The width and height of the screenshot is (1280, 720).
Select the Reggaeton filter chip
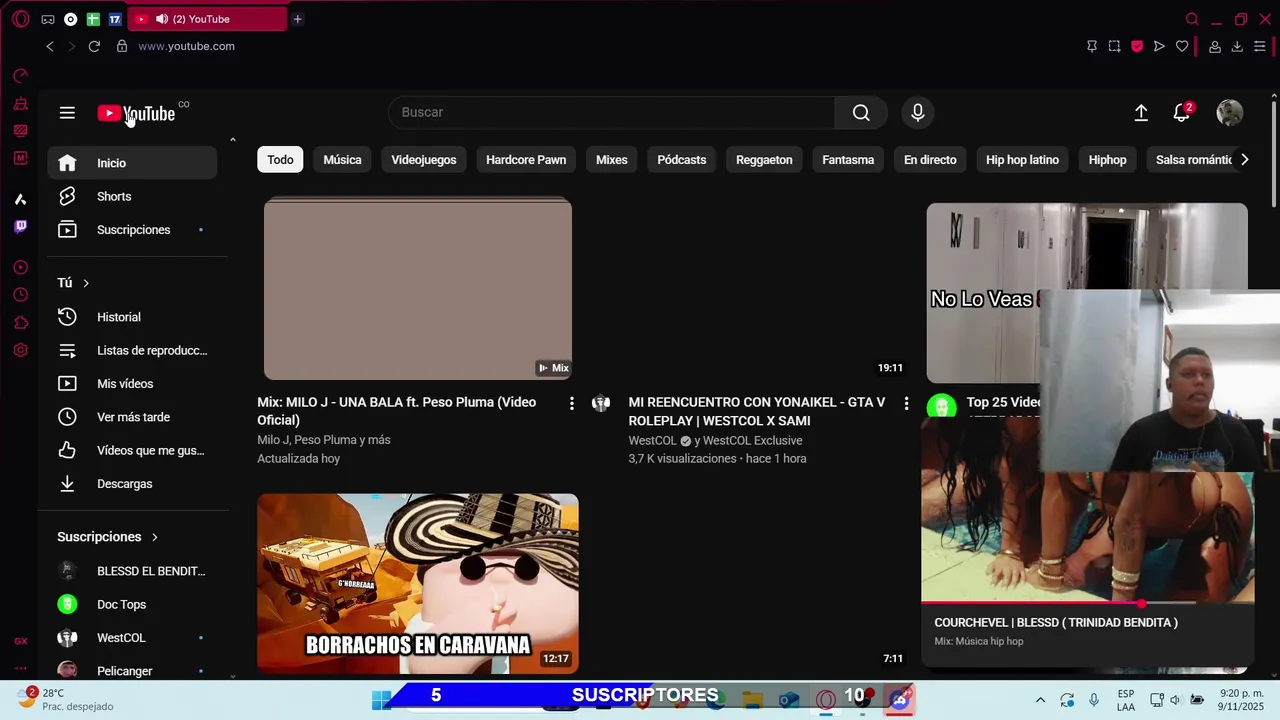764,160
